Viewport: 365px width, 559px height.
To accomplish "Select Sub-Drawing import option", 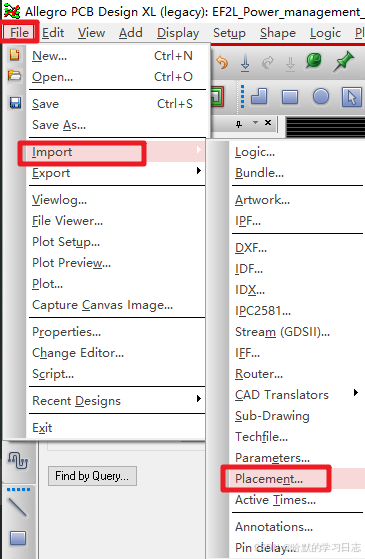I will coord(297,416).
